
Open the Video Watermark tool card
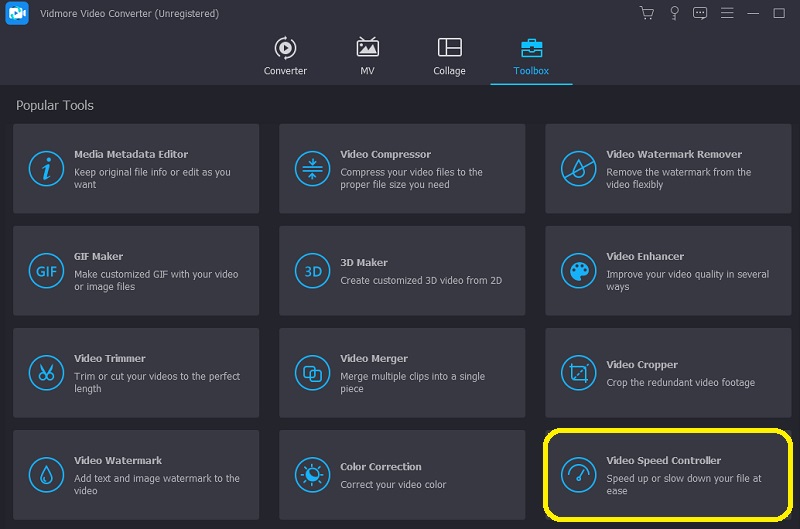point(136,475)
